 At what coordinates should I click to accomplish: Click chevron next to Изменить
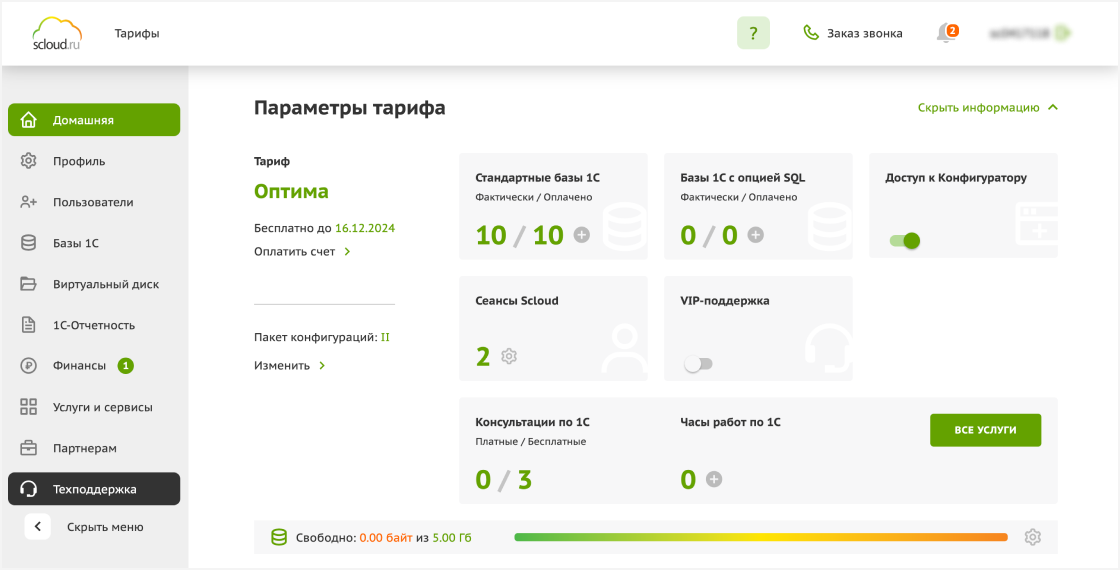point(322,366)
